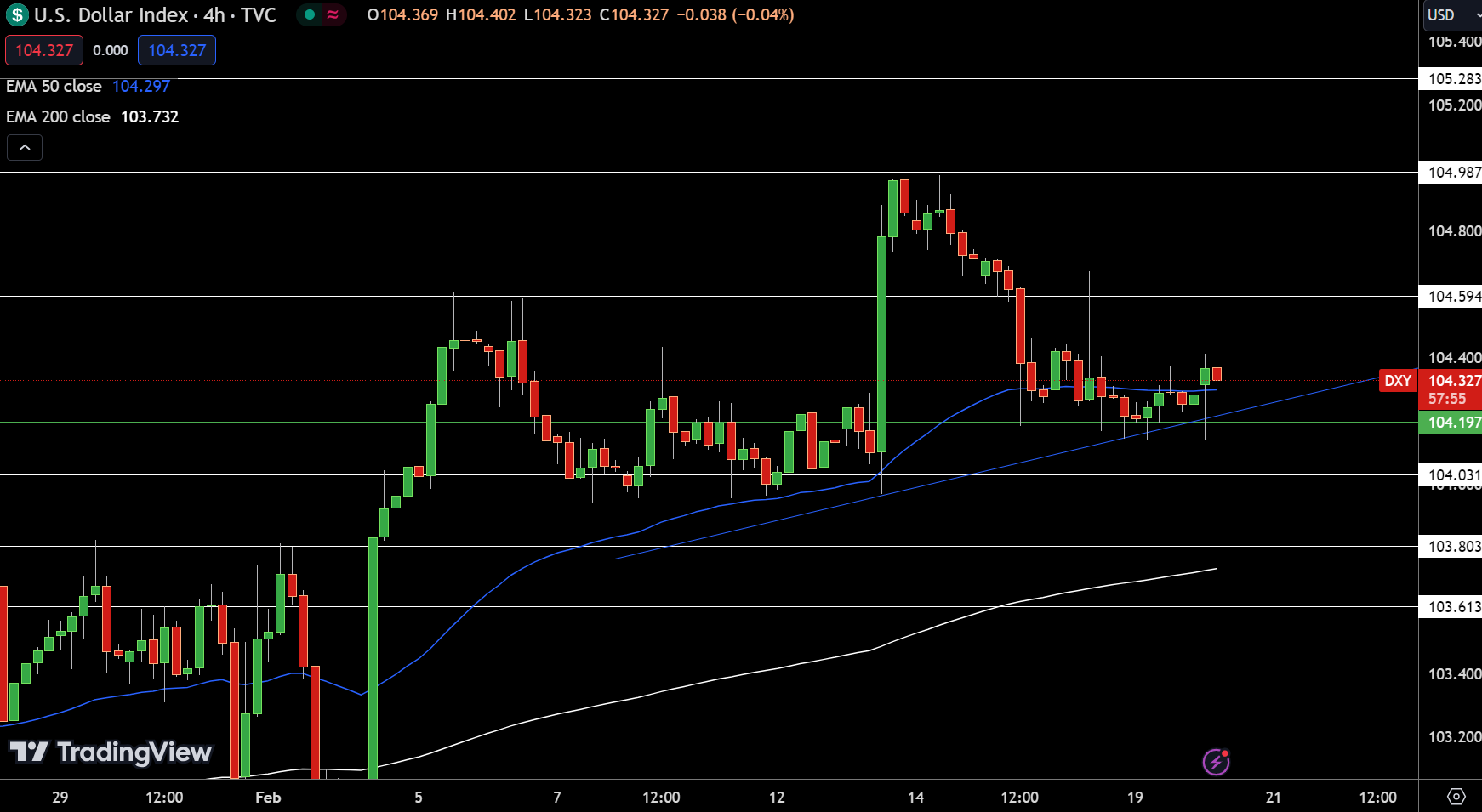Click the red sell price 104.327 button
This screenshot has height=812, width=1482.
[44, 50]
